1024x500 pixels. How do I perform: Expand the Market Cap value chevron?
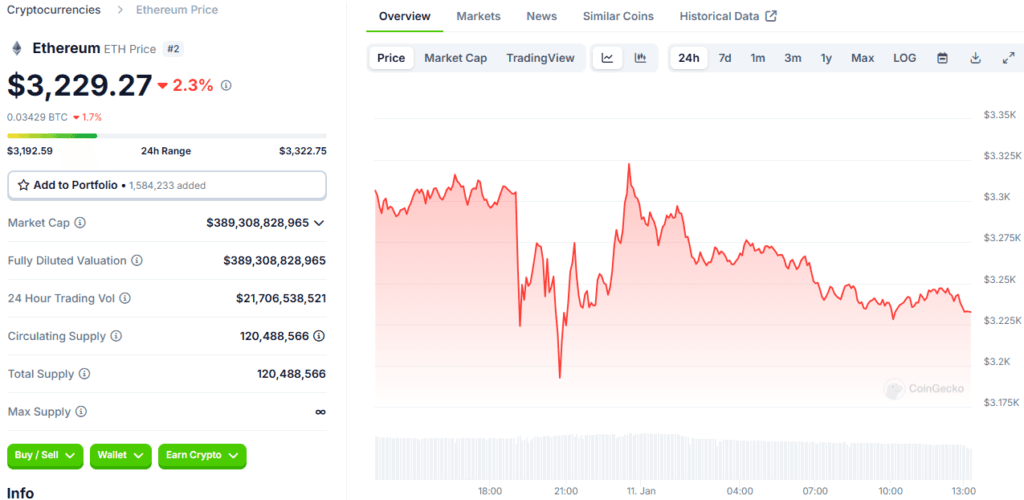point(319,223)
